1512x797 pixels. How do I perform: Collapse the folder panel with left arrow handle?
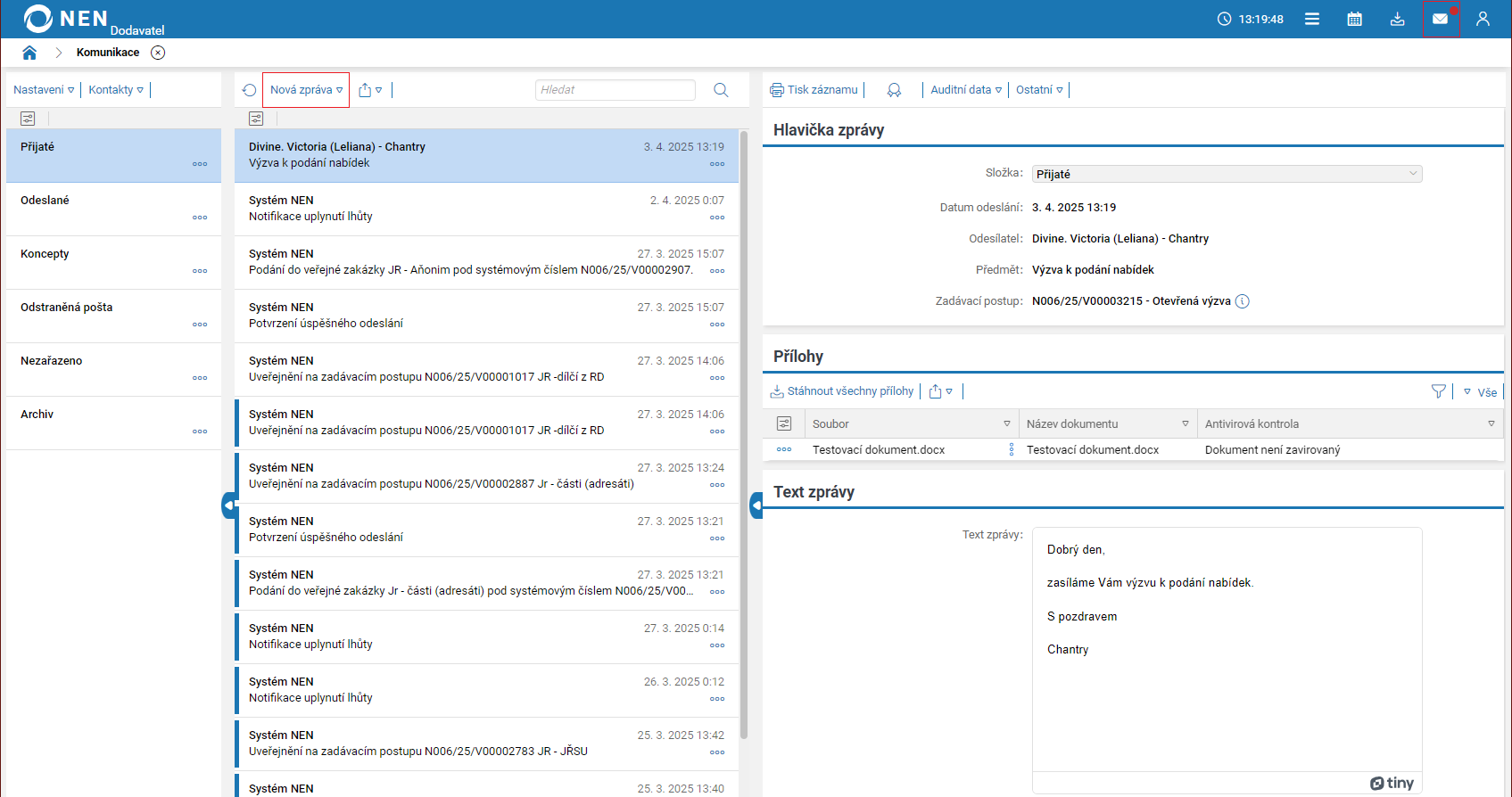(228, 505)
